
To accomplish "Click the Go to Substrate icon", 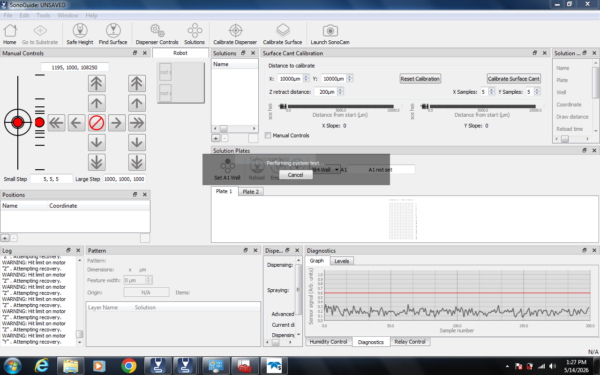I will pyautogui.click(x=40, y=34).
